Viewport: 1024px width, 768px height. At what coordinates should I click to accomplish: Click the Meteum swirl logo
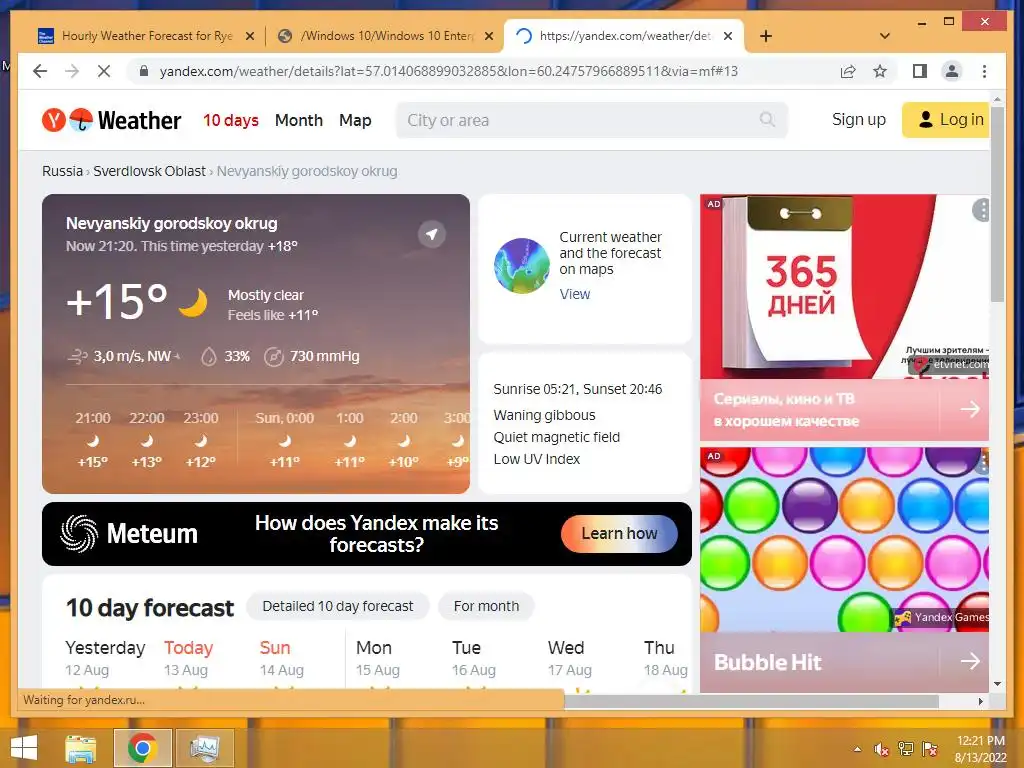[78, 534]
